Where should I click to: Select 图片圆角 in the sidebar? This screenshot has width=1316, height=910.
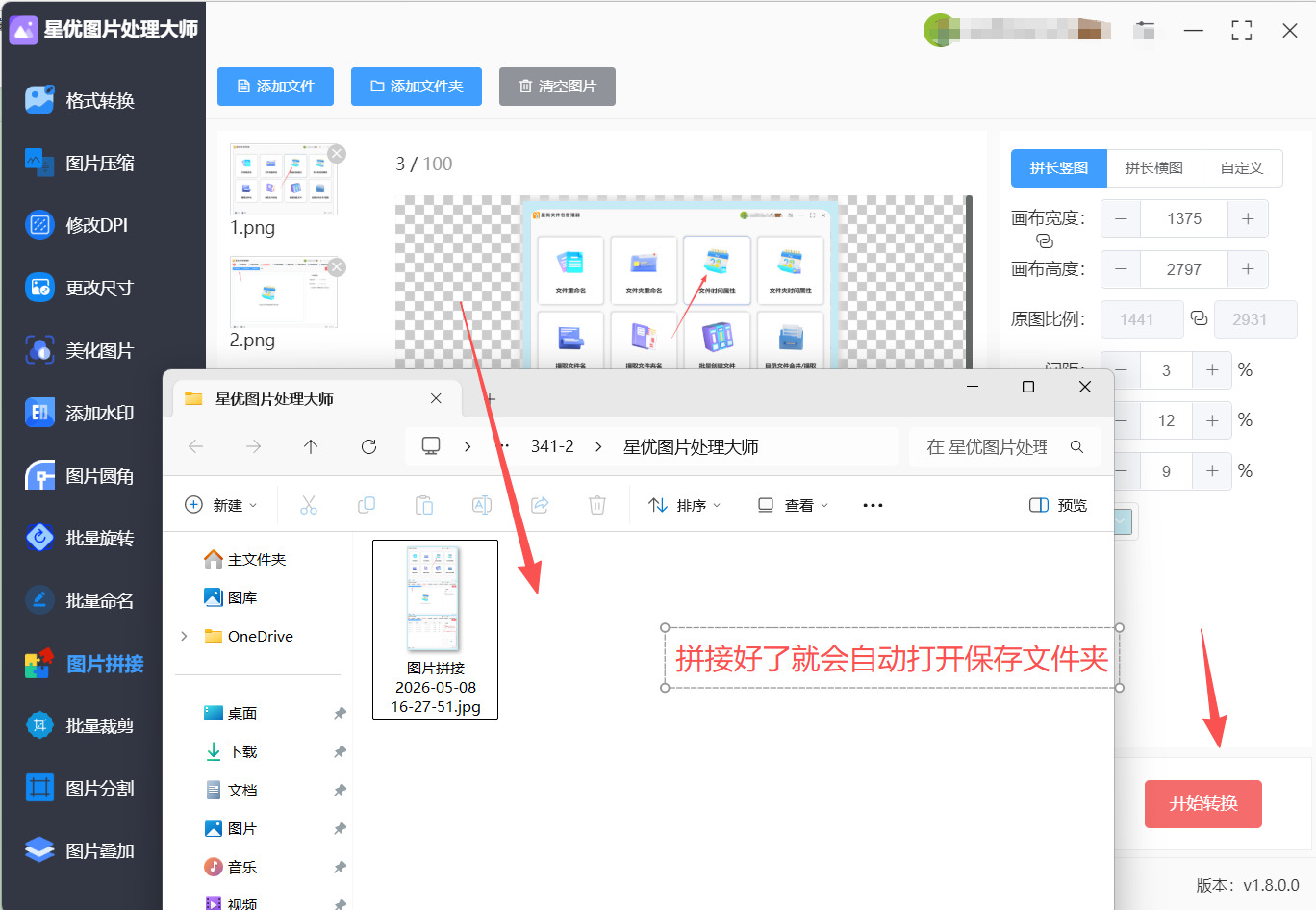pos(81,475)
